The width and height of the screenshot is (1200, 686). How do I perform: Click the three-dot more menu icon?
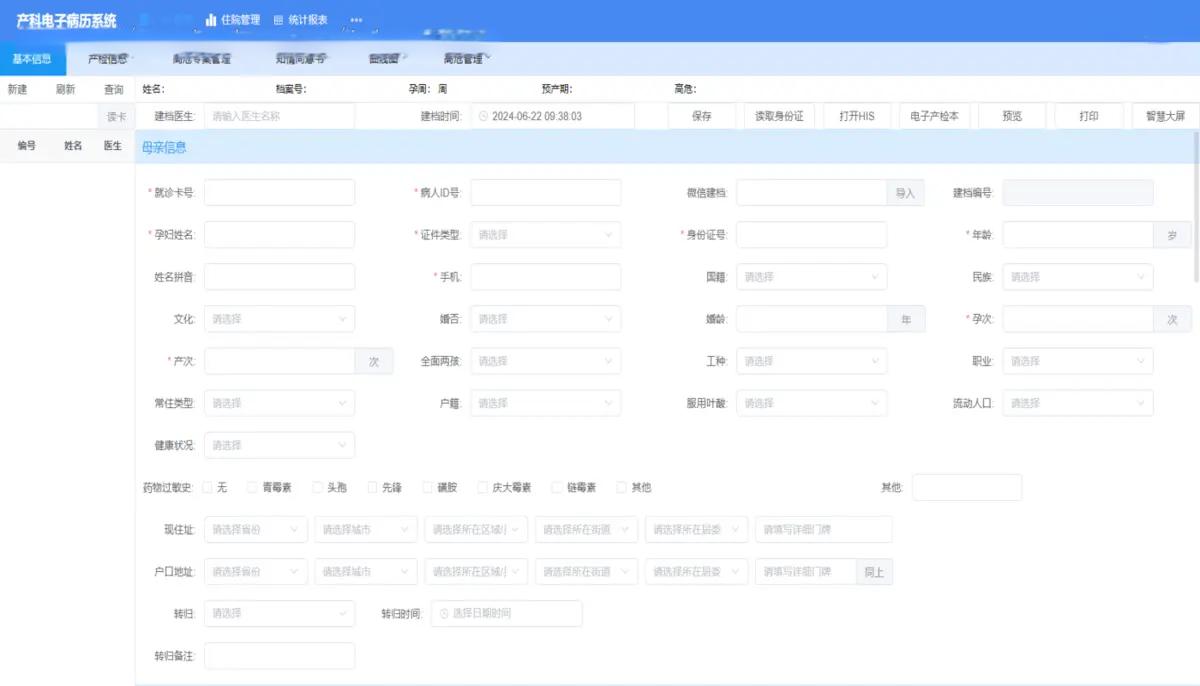356,20
